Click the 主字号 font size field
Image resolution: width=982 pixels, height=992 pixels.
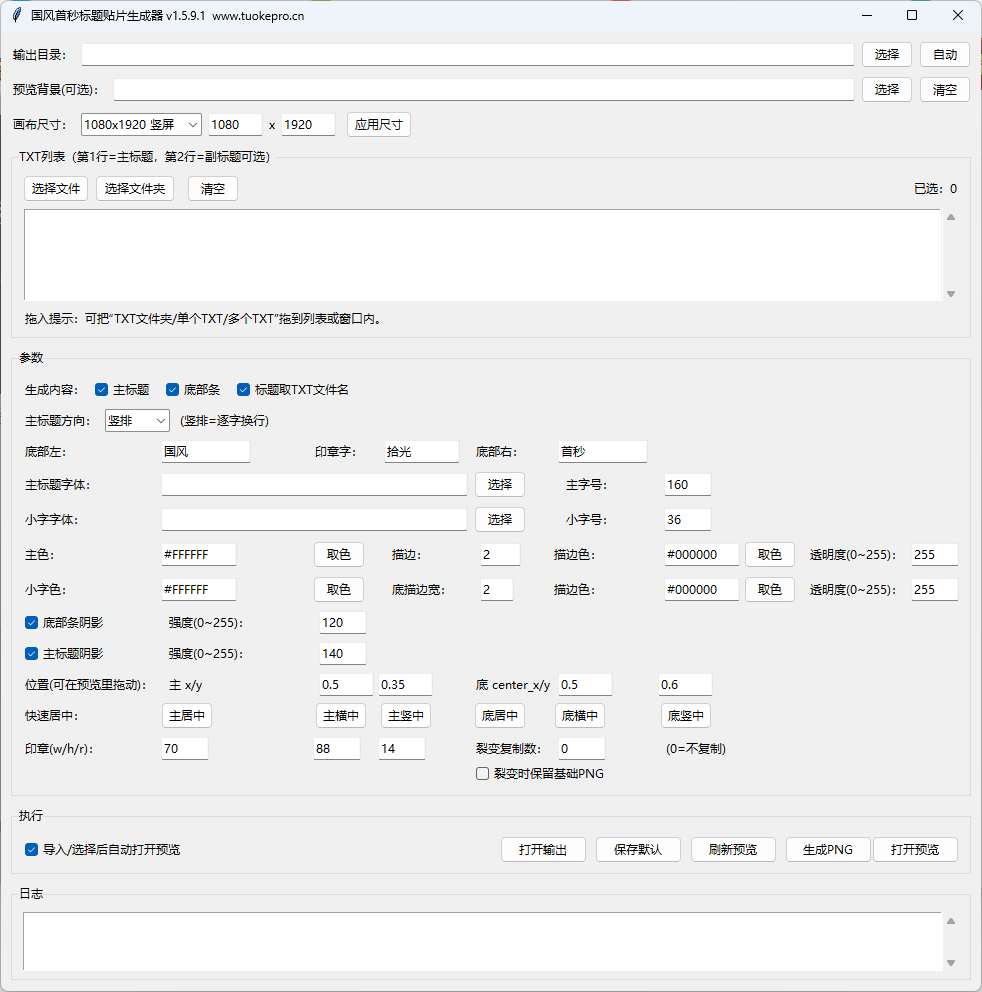[x=687, y=485]
